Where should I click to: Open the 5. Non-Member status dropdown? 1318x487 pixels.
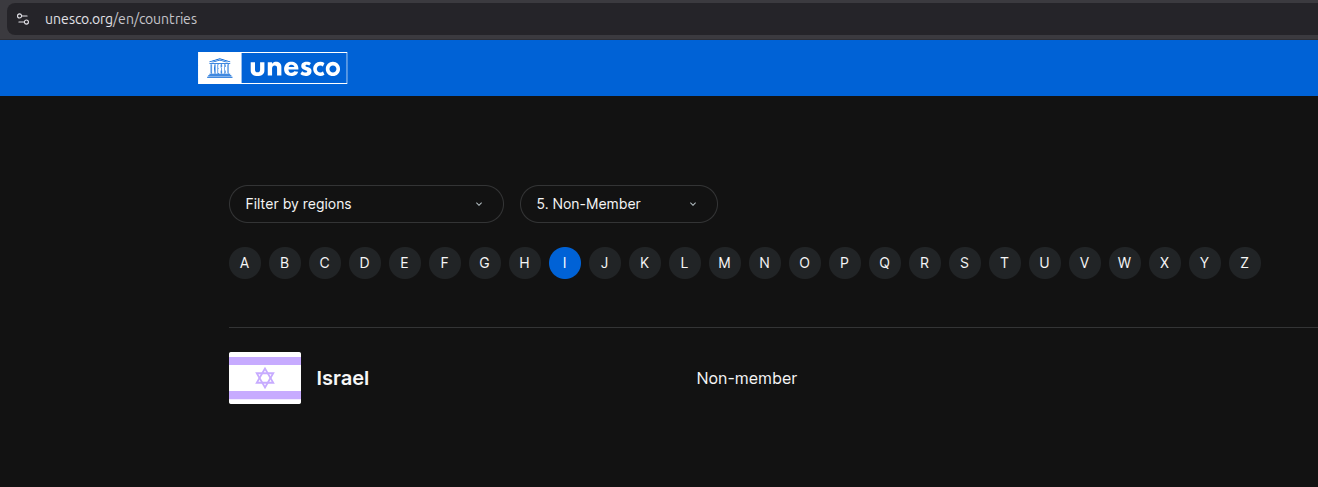[618, 204]
